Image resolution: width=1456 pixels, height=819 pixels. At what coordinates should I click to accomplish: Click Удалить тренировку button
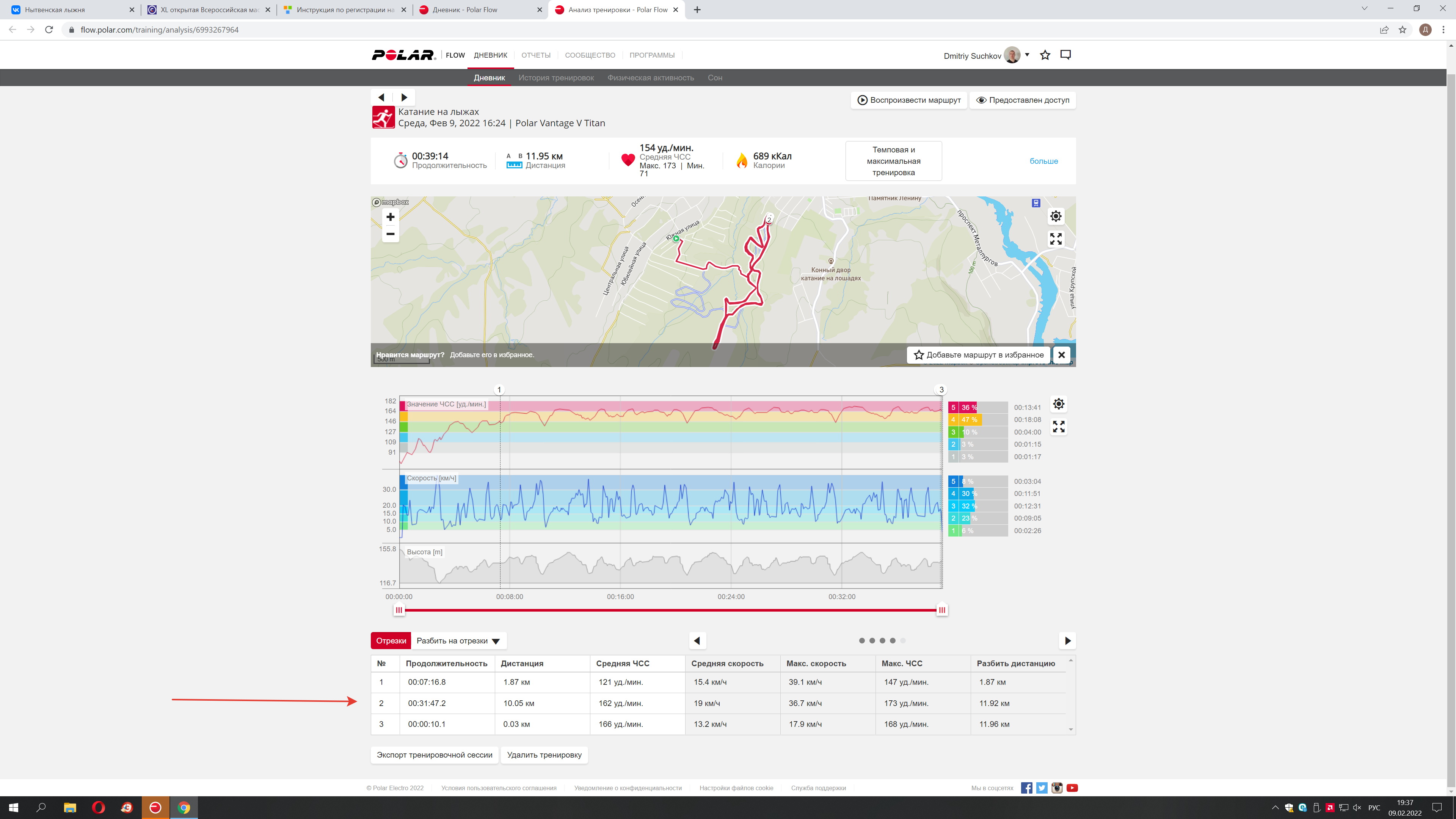click(x=544, y=755)
